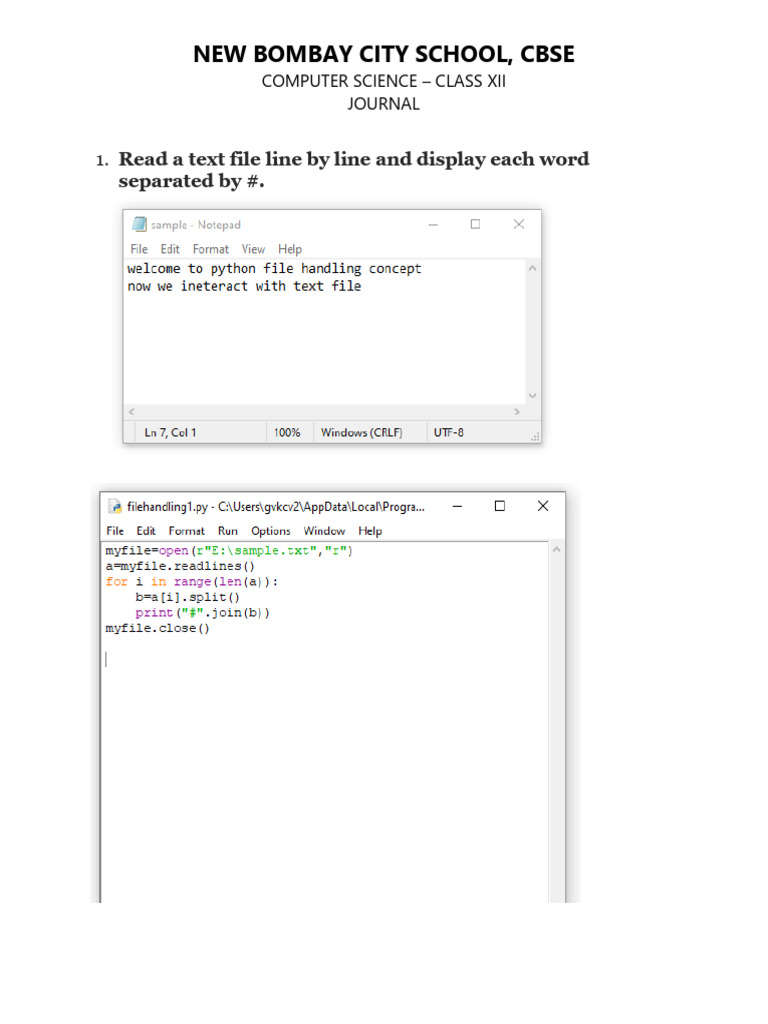768x1024 pixels.
Task: Open Format menu in Notepad window
Action: pyautogui.click(x=210, y=249)
